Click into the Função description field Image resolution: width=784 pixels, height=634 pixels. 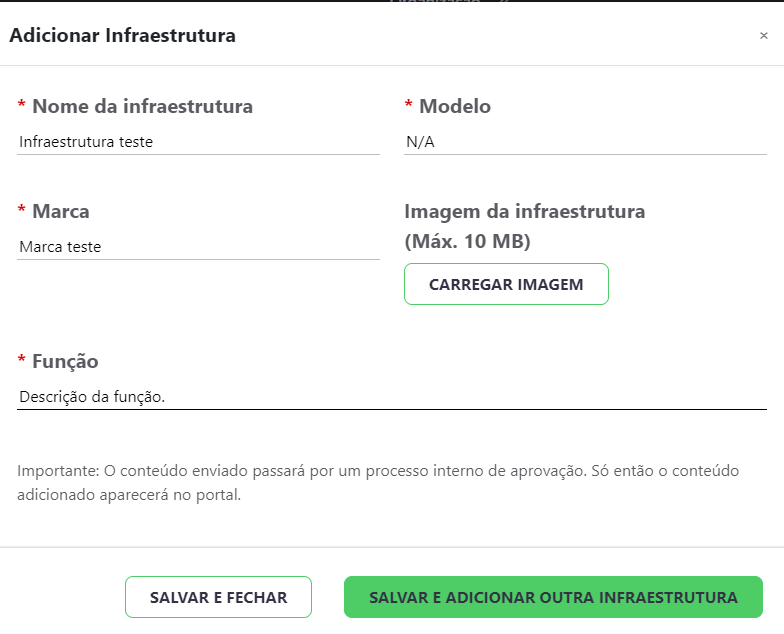click(x=392, y=397)
